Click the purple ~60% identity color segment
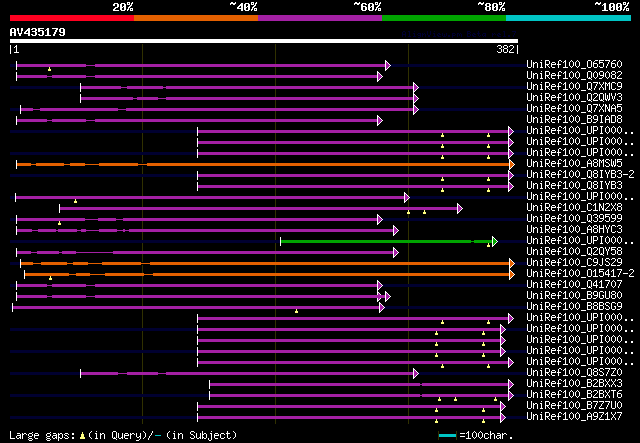 (x=320, y=18)
